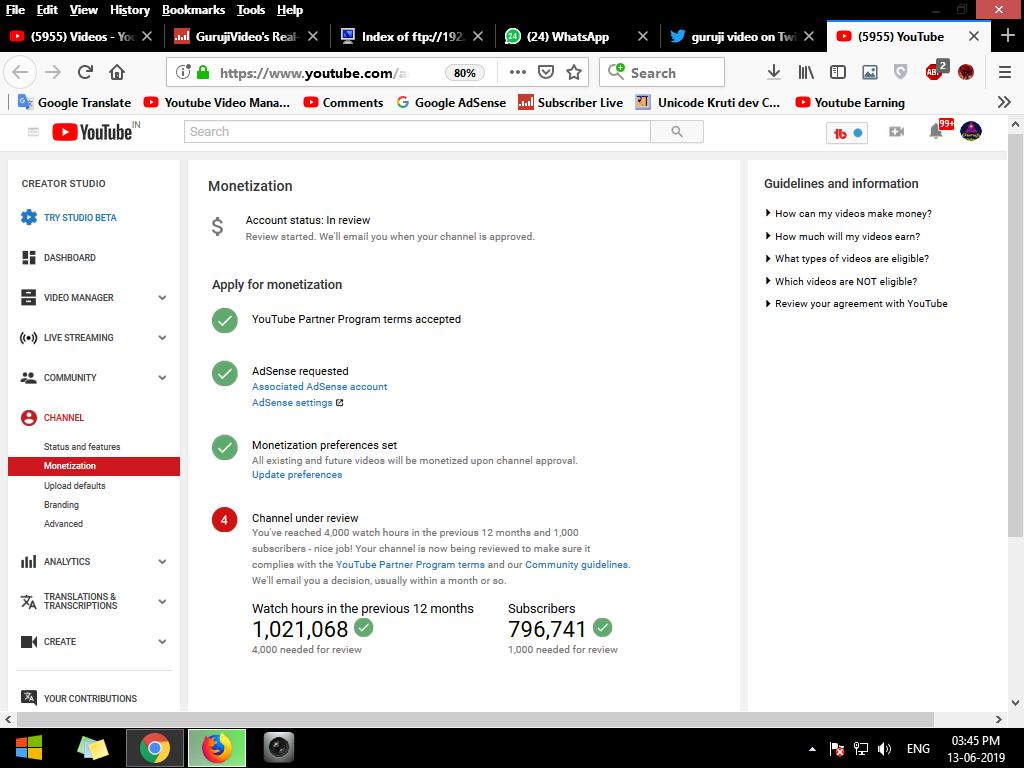Bookmark this page with star icon

[574, 72]
